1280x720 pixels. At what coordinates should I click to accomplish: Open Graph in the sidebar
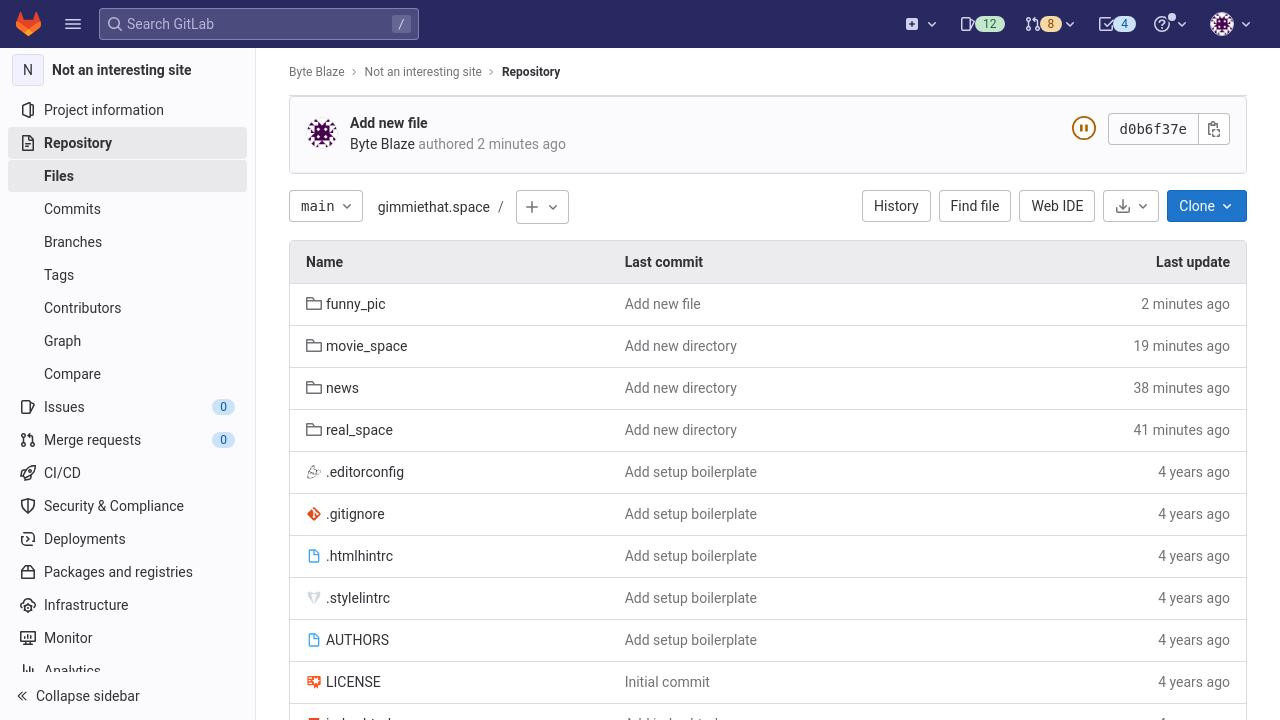point(127,341)
